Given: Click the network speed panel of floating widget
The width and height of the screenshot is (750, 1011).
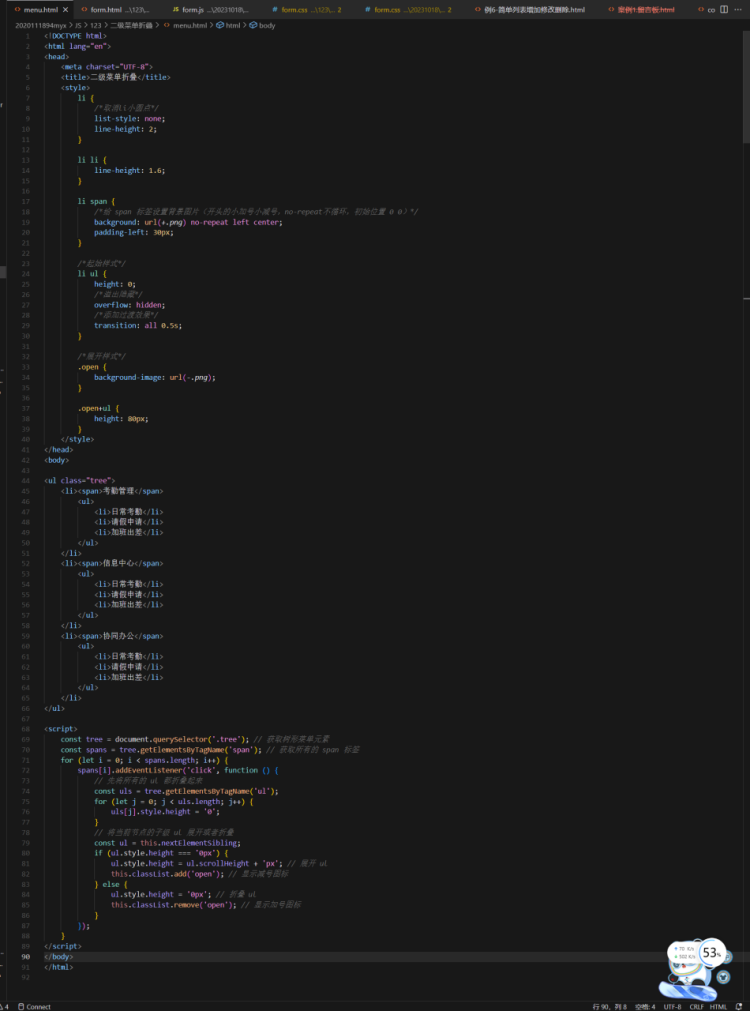Looking at the screenshot, I should [x=686, y=953].
